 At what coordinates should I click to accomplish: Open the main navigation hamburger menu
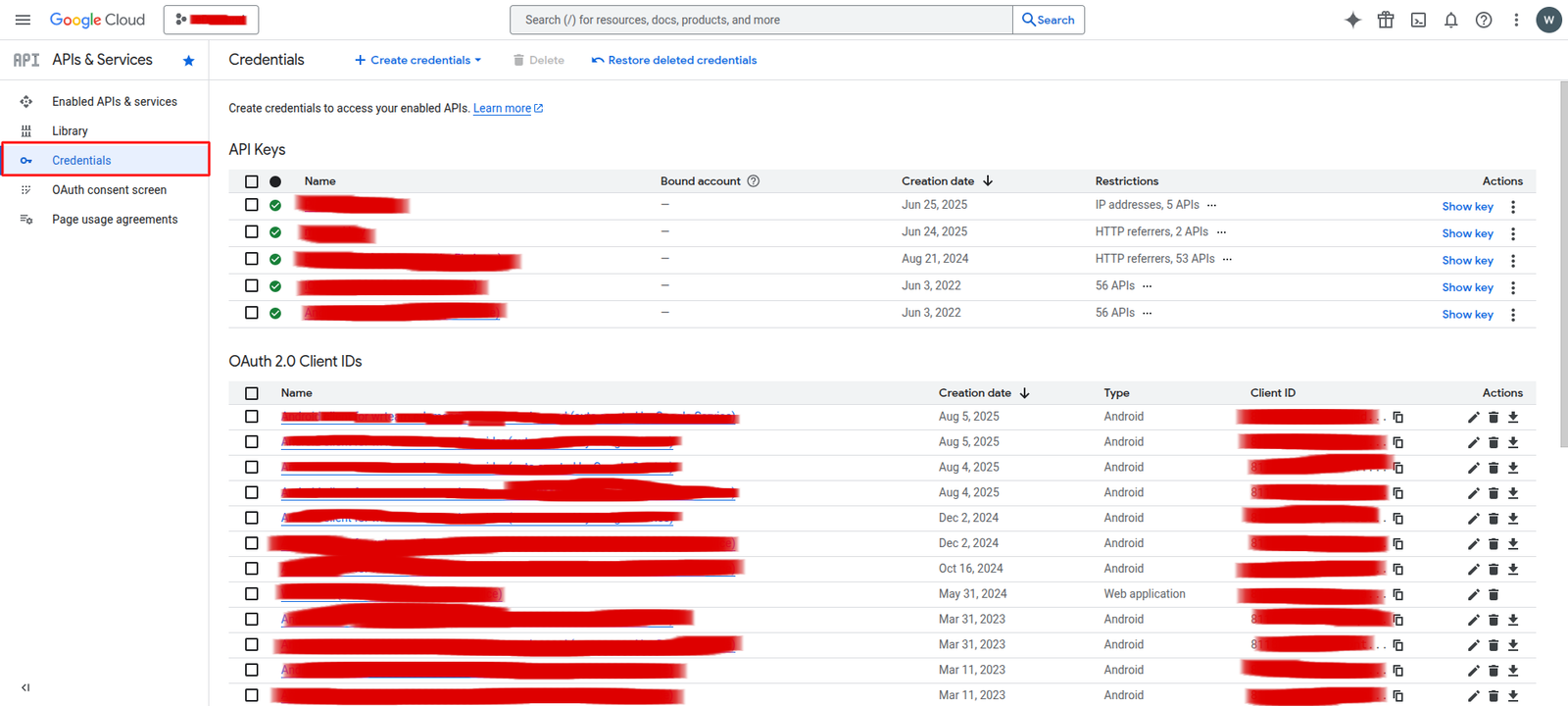click(23, 20)
